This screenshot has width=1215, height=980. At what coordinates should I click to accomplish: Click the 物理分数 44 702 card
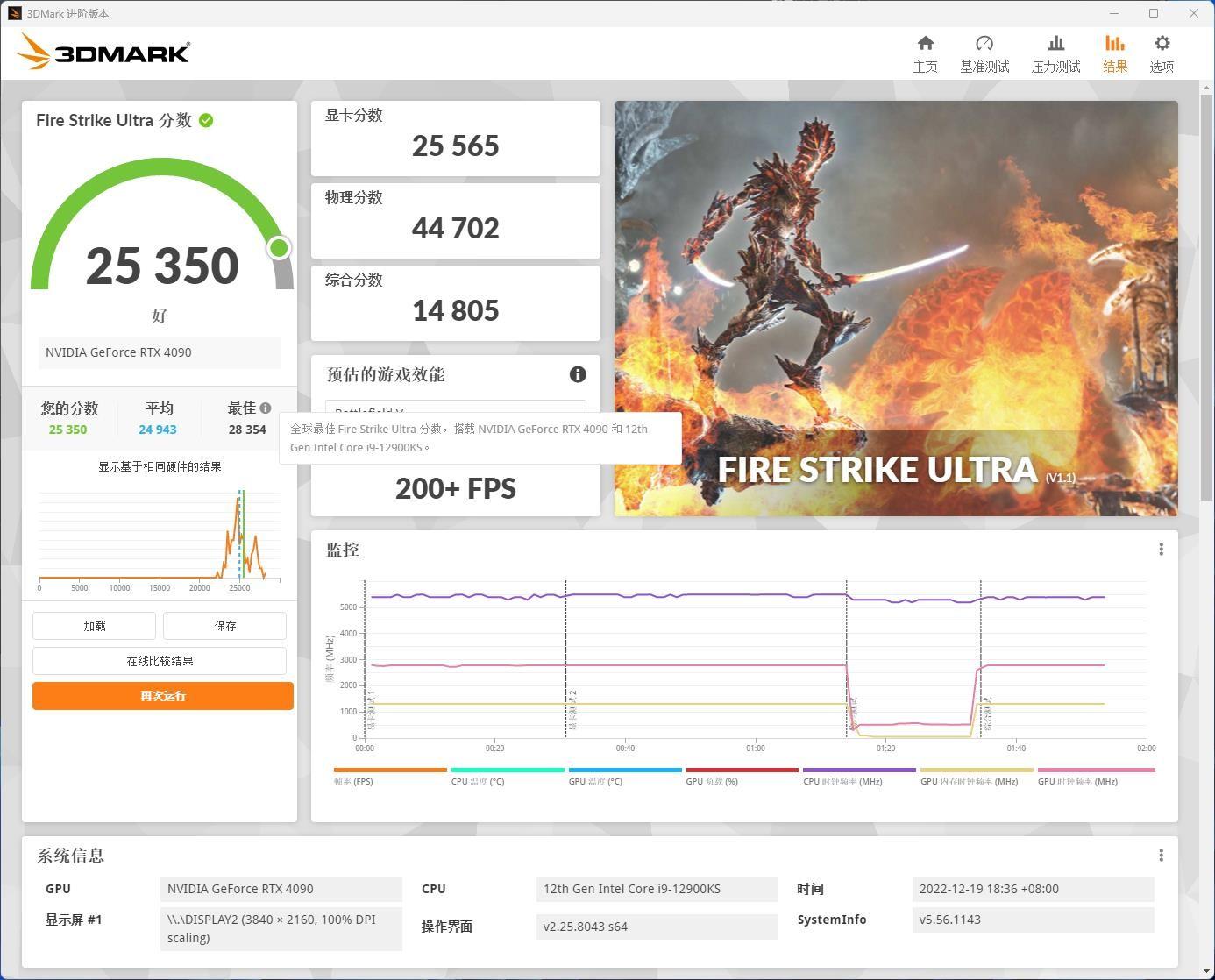point(456,221)
